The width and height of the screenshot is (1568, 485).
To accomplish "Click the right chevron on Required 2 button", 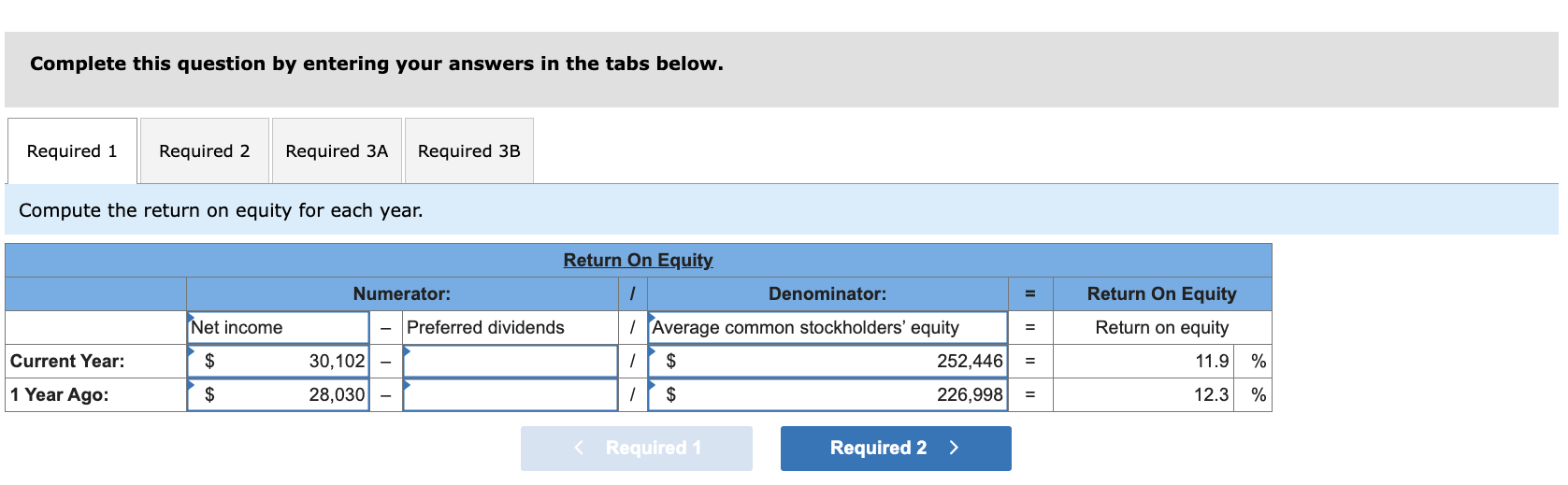I will pyautogui.click(x=954, y=448).
